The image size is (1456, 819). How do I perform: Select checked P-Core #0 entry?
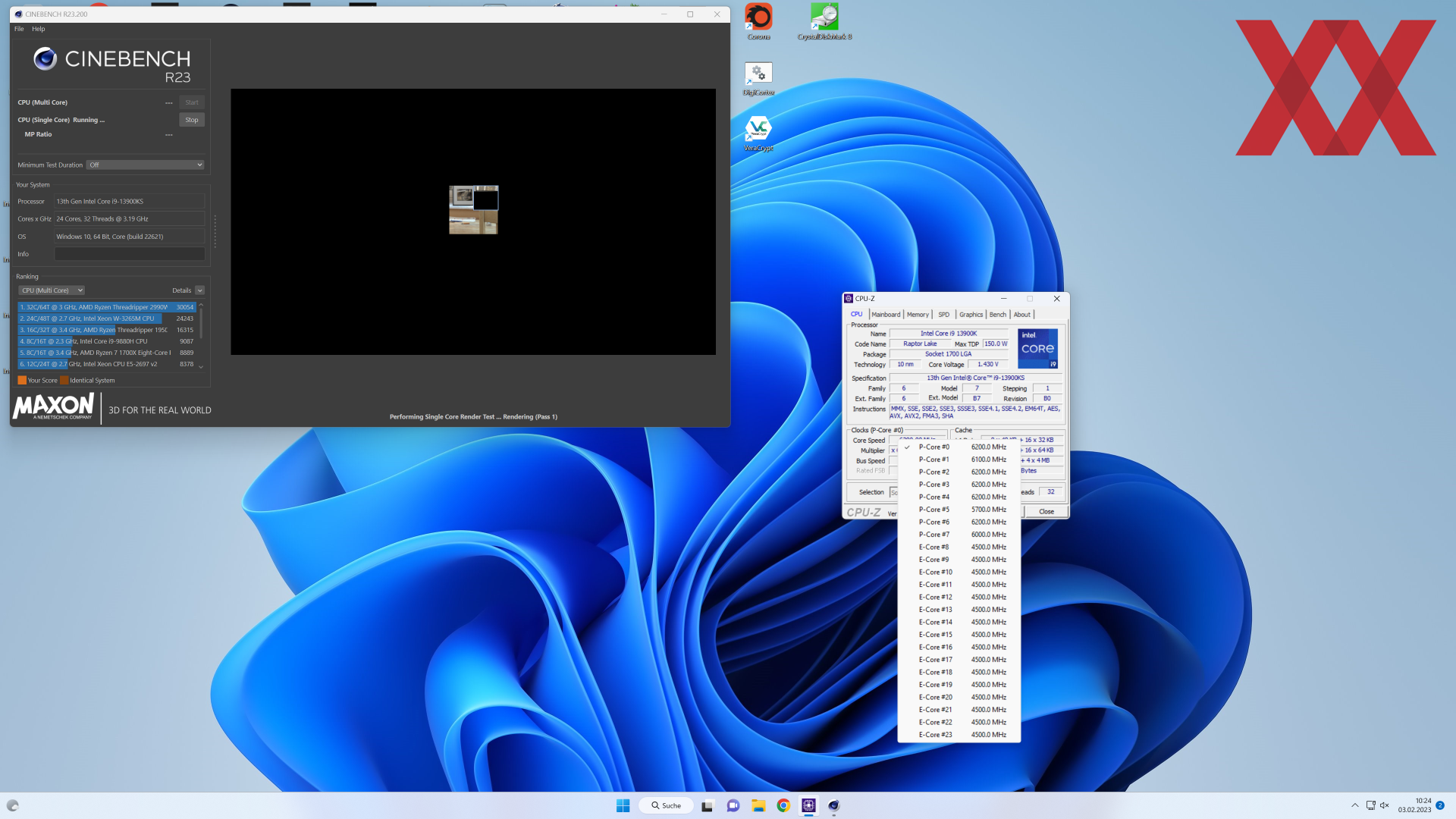tap(959, 447)
